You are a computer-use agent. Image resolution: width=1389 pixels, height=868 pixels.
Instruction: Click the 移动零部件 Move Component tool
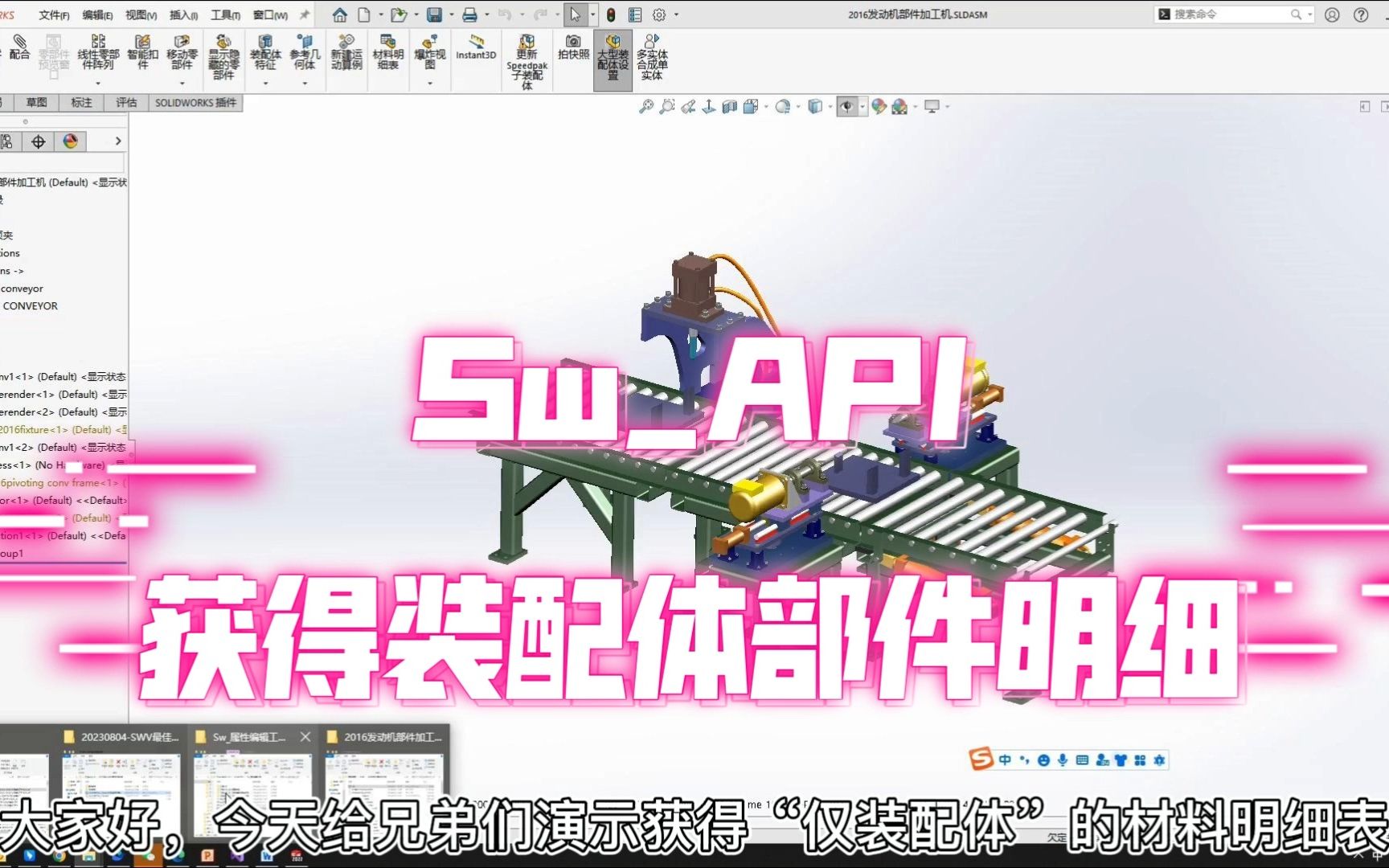182,53
